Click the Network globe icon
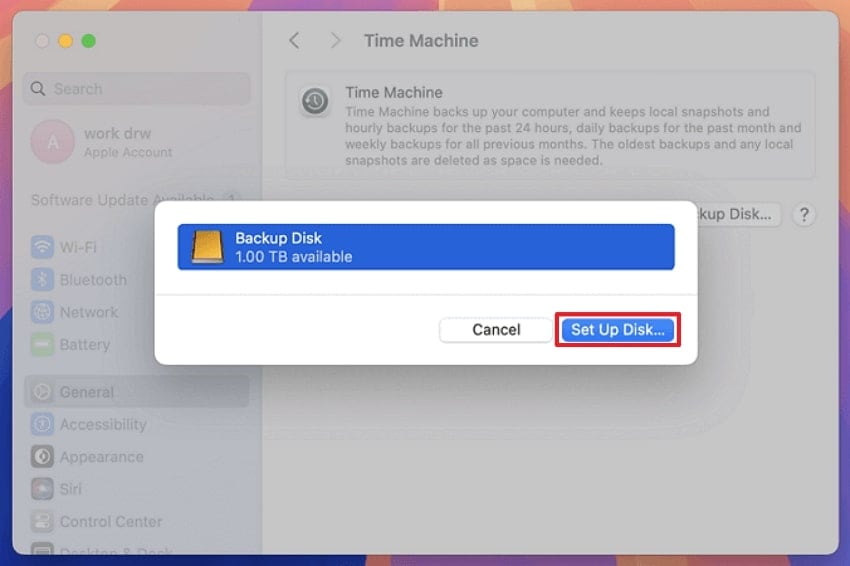This screenshot has width=850, height=566. point(42,312)
